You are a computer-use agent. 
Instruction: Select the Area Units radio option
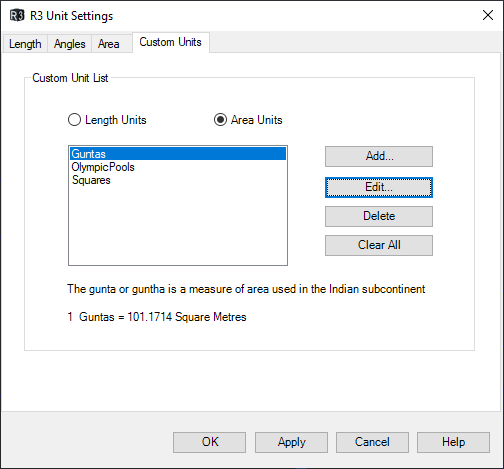(x=248, y=120)
